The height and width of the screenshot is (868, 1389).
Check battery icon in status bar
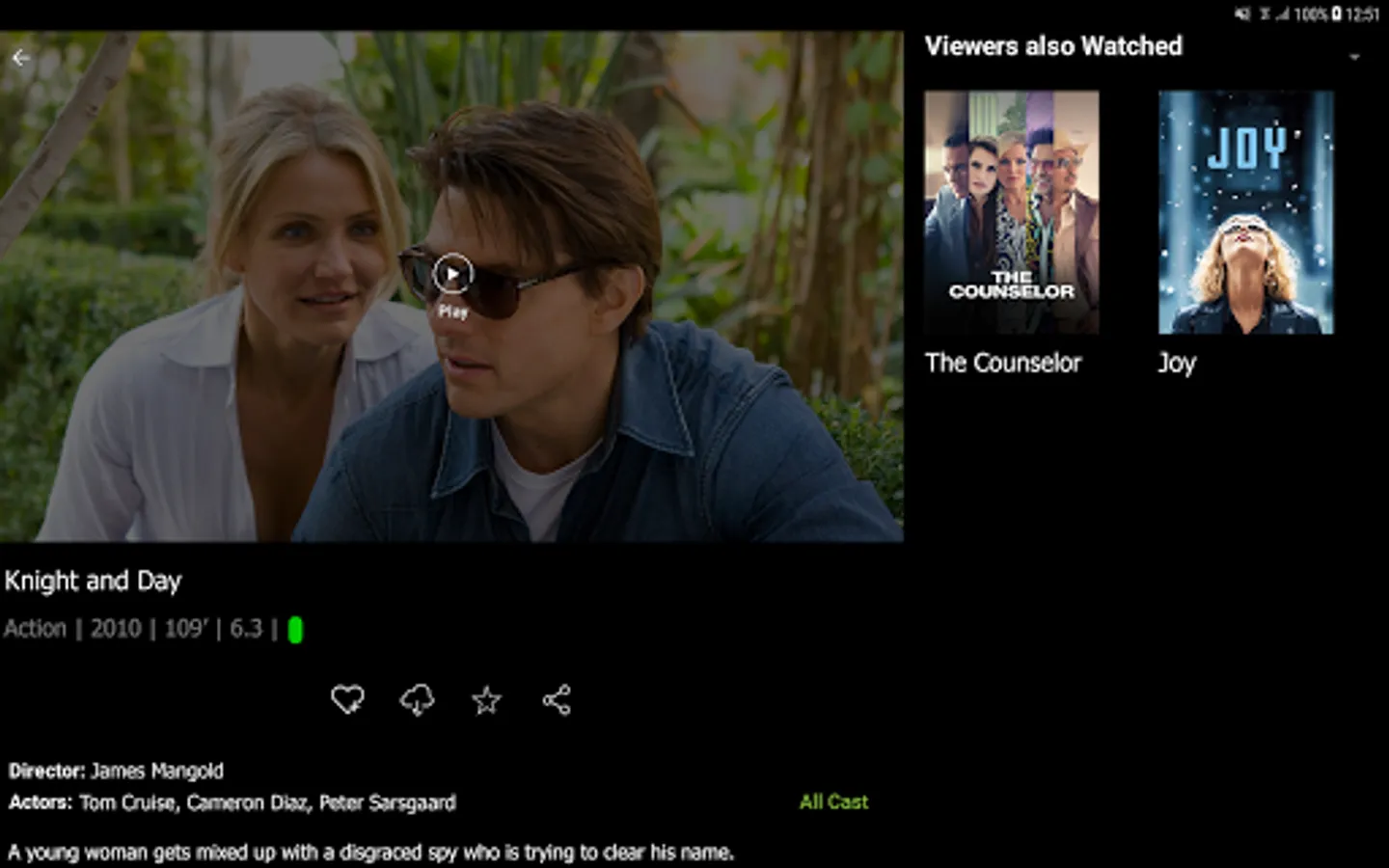pos(1336,14)
